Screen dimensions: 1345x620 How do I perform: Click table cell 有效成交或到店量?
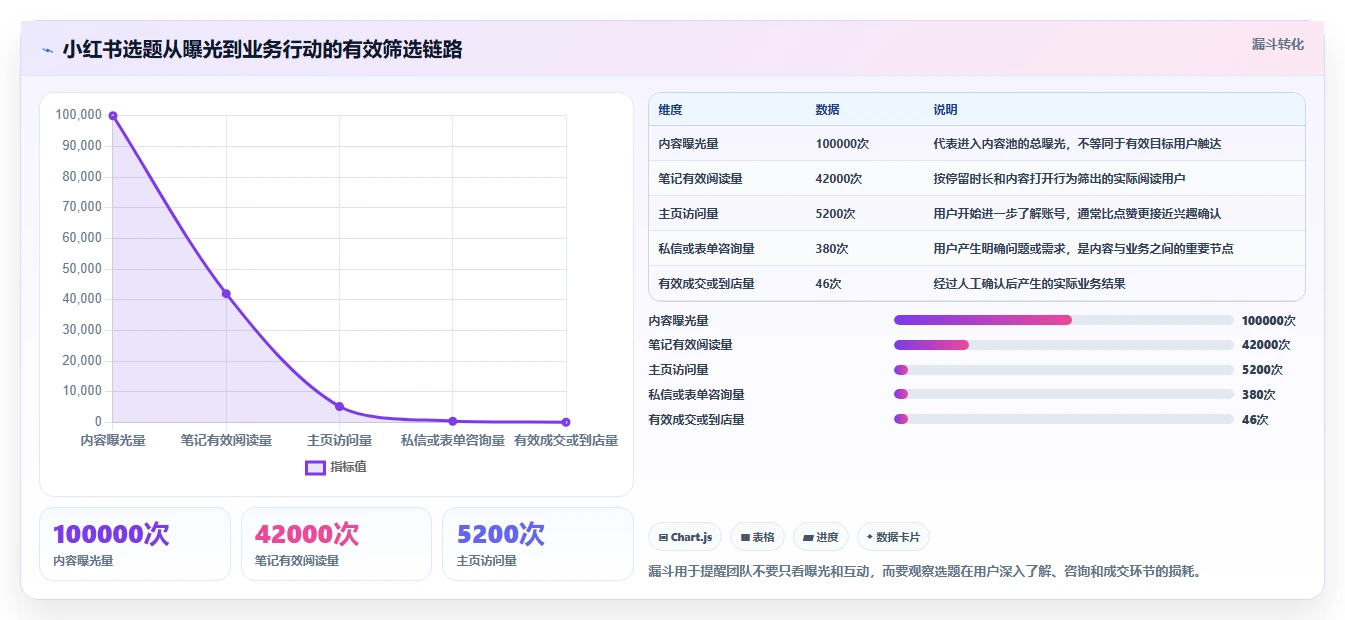[706, 284]
